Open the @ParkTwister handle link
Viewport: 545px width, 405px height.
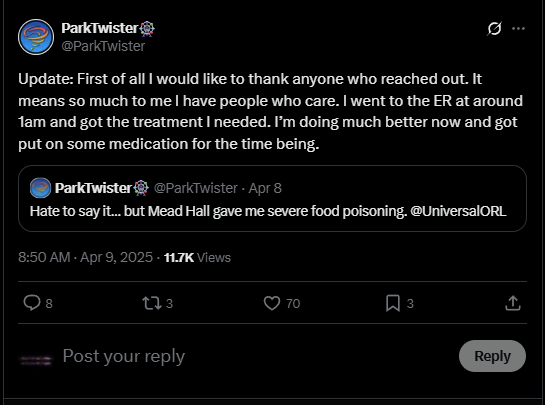point(103,46)
